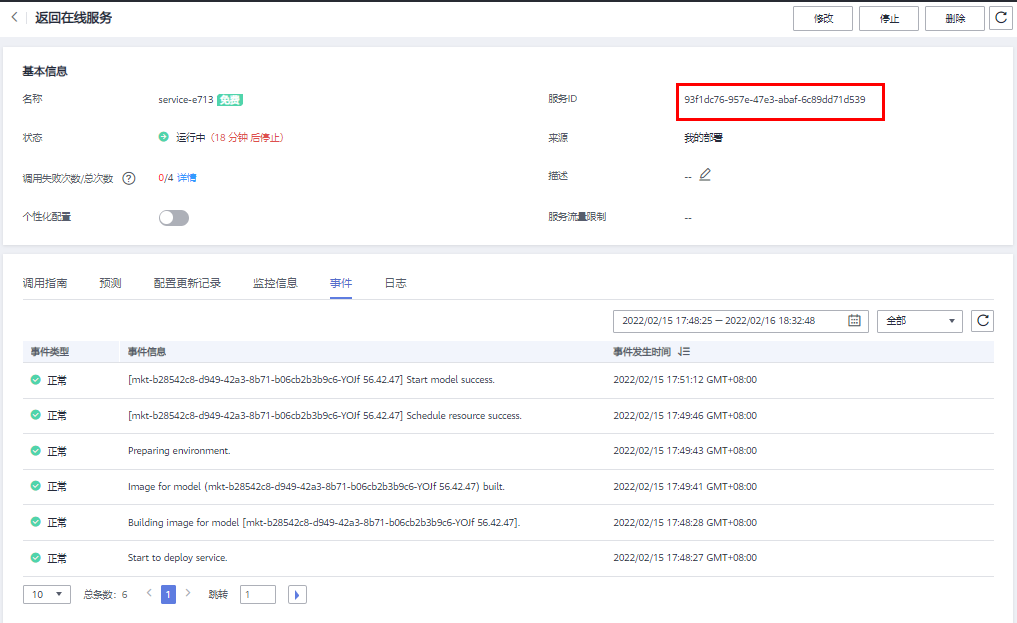Click the jump-to-page go button

coord(297,595)
